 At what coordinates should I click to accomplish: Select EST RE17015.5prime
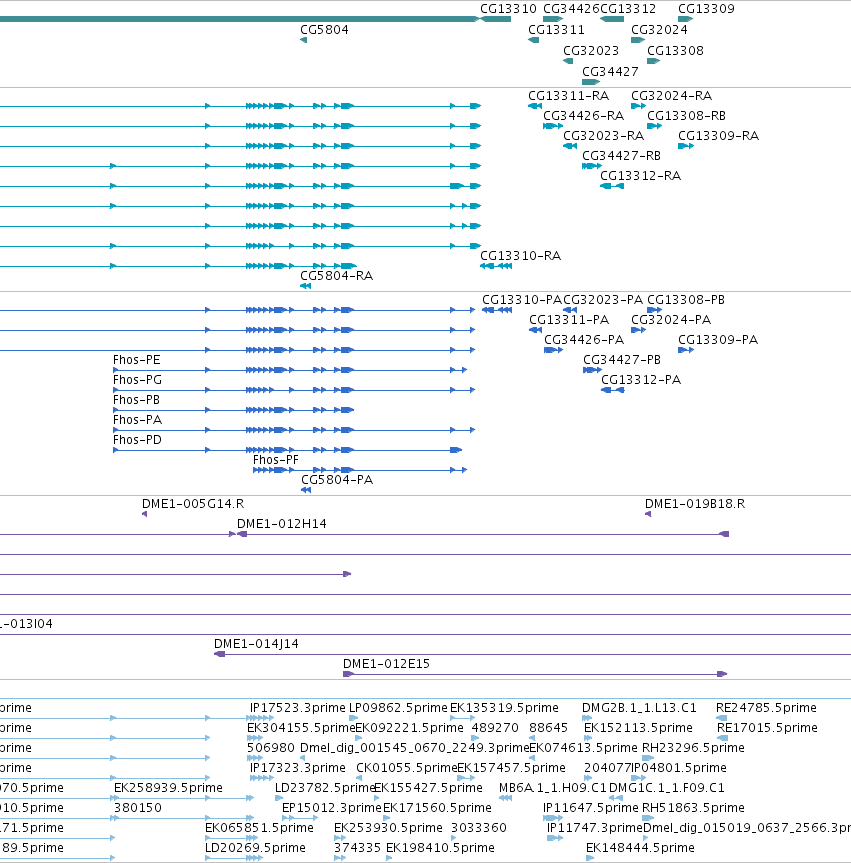[767, 728]
